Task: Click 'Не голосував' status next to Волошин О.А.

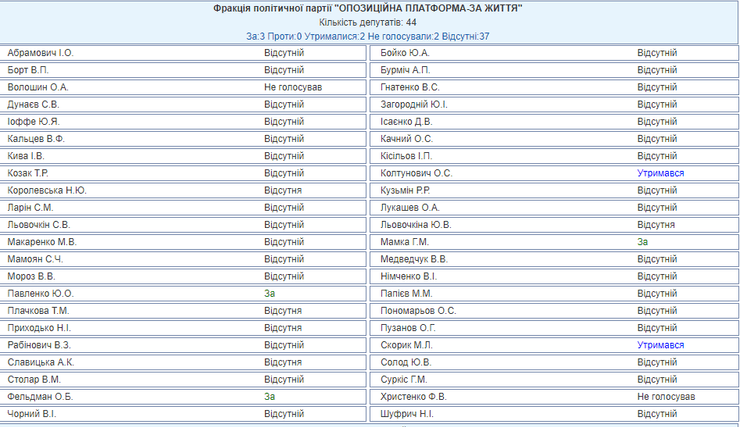Action: tap(292, 87)
